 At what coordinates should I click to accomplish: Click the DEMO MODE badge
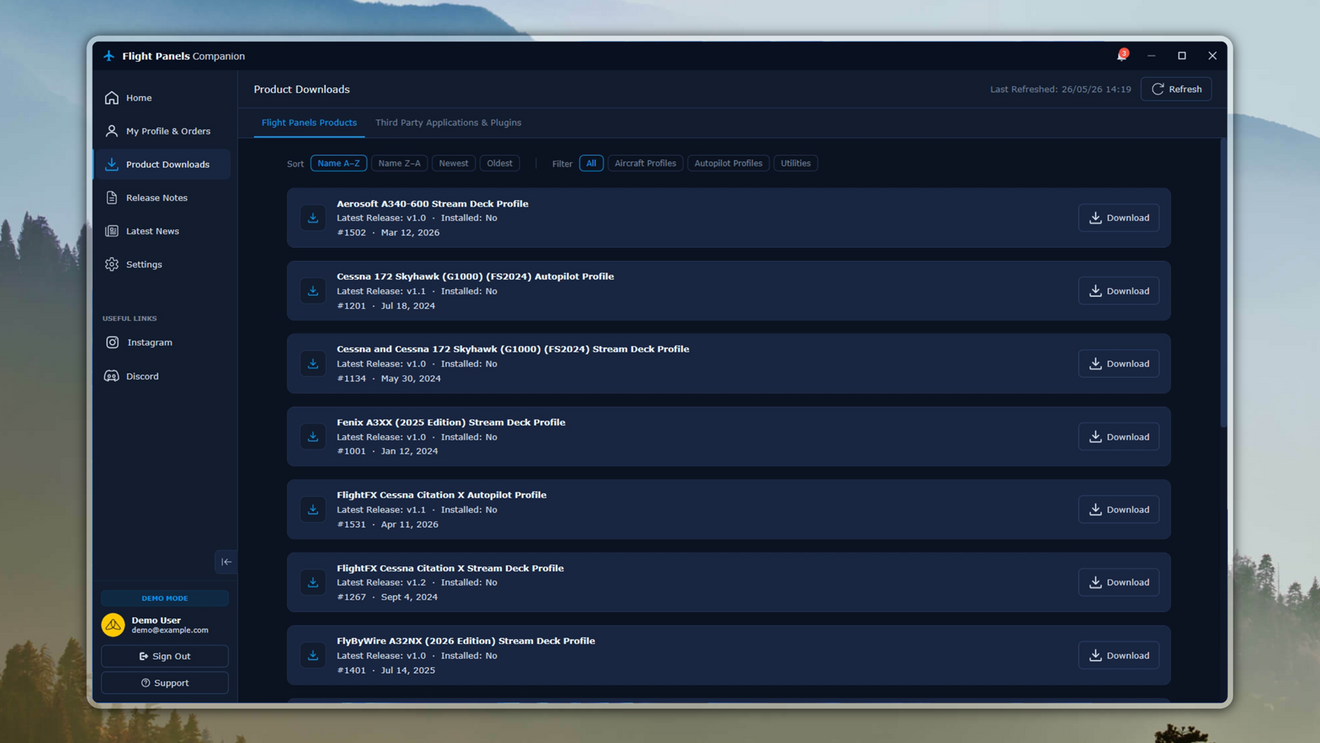pyautogui.click(x=165, y=598)
